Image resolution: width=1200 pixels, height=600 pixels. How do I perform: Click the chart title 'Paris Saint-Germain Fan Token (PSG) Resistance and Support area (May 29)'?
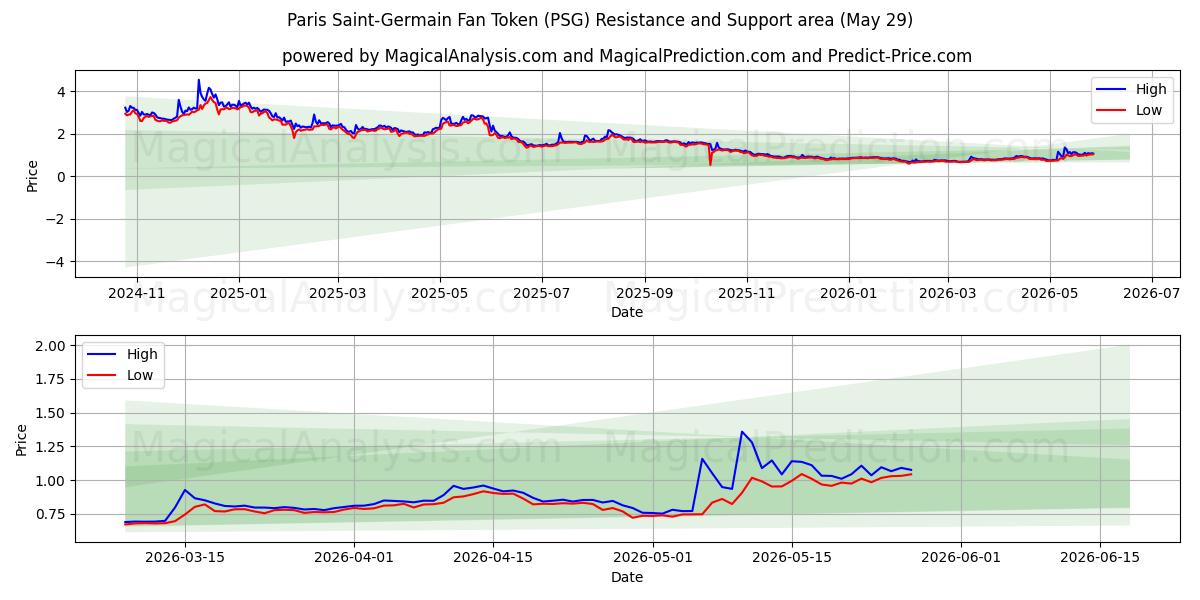[x=600, y=20]
